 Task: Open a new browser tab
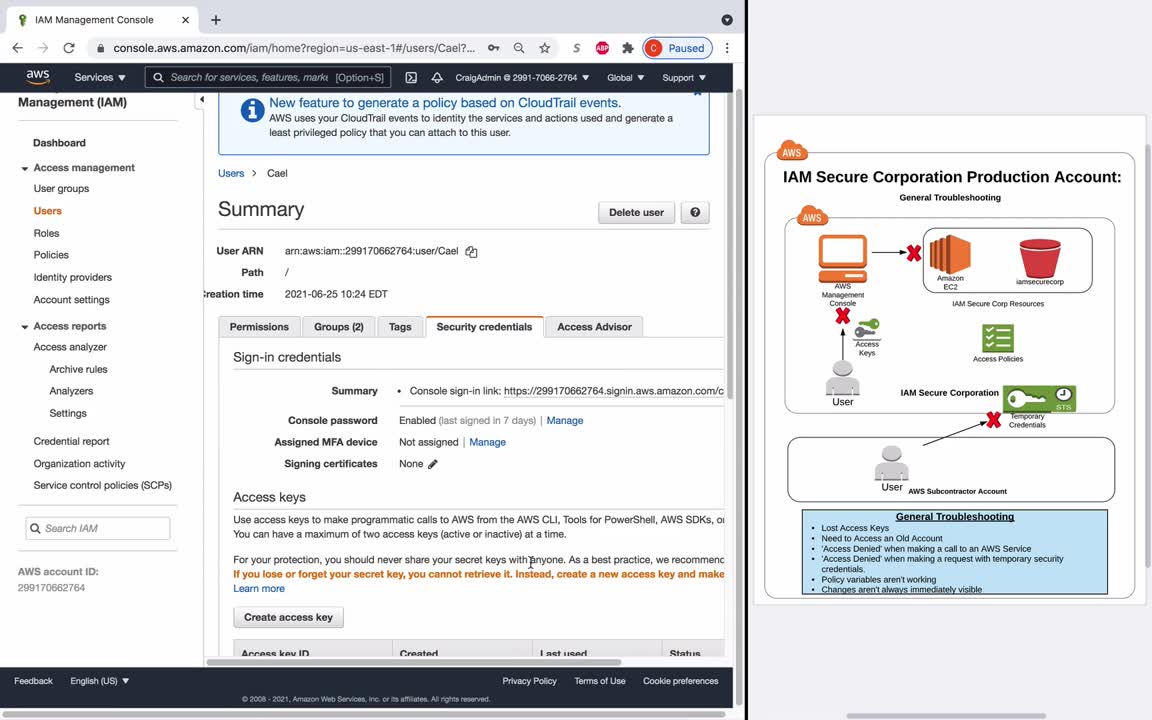(215, 20)
